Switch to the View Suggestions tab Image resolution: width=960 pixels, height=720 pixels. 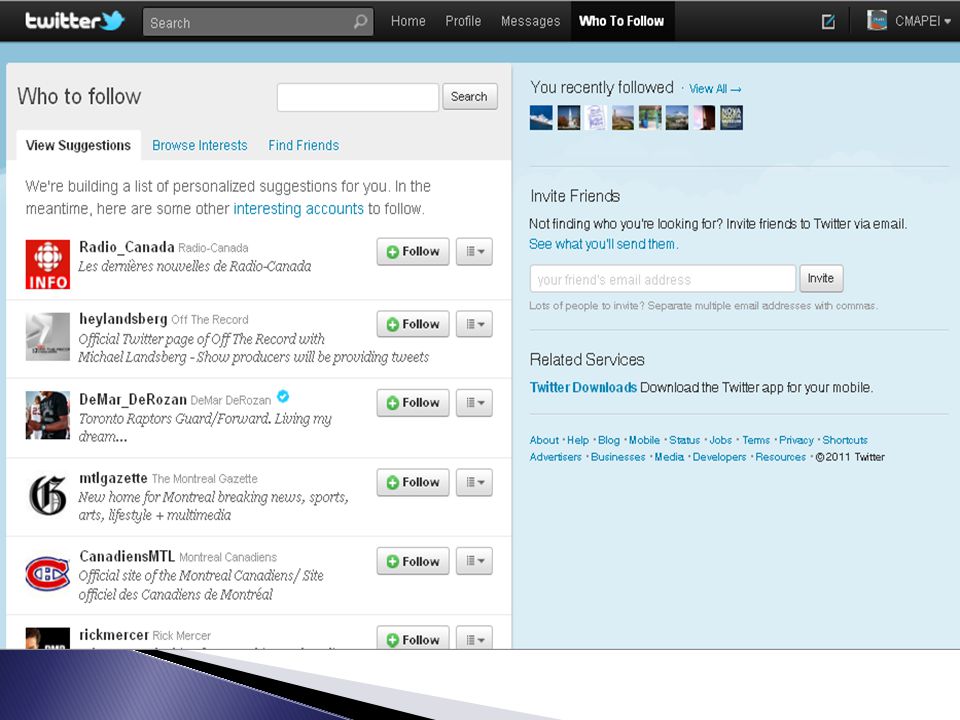point(78,146)
